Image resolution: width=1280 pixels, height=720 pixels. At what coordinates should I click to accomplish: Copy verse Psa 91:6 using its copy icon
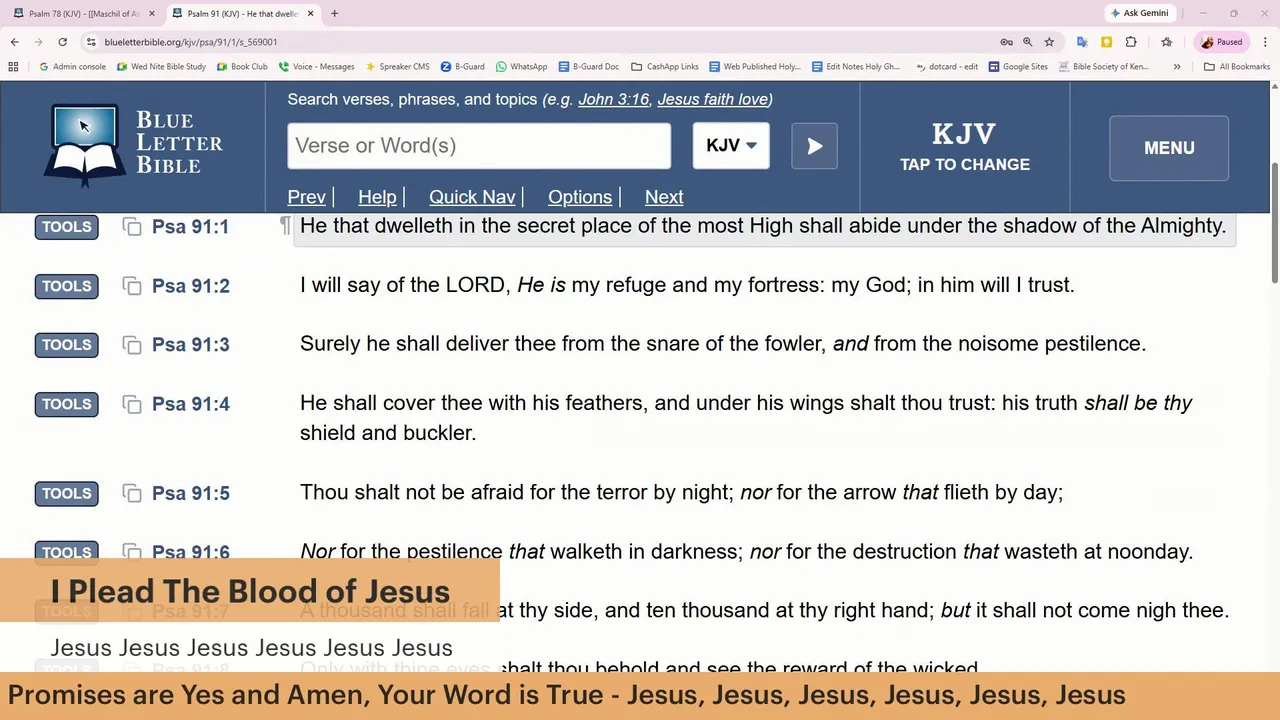pos(132,552)
